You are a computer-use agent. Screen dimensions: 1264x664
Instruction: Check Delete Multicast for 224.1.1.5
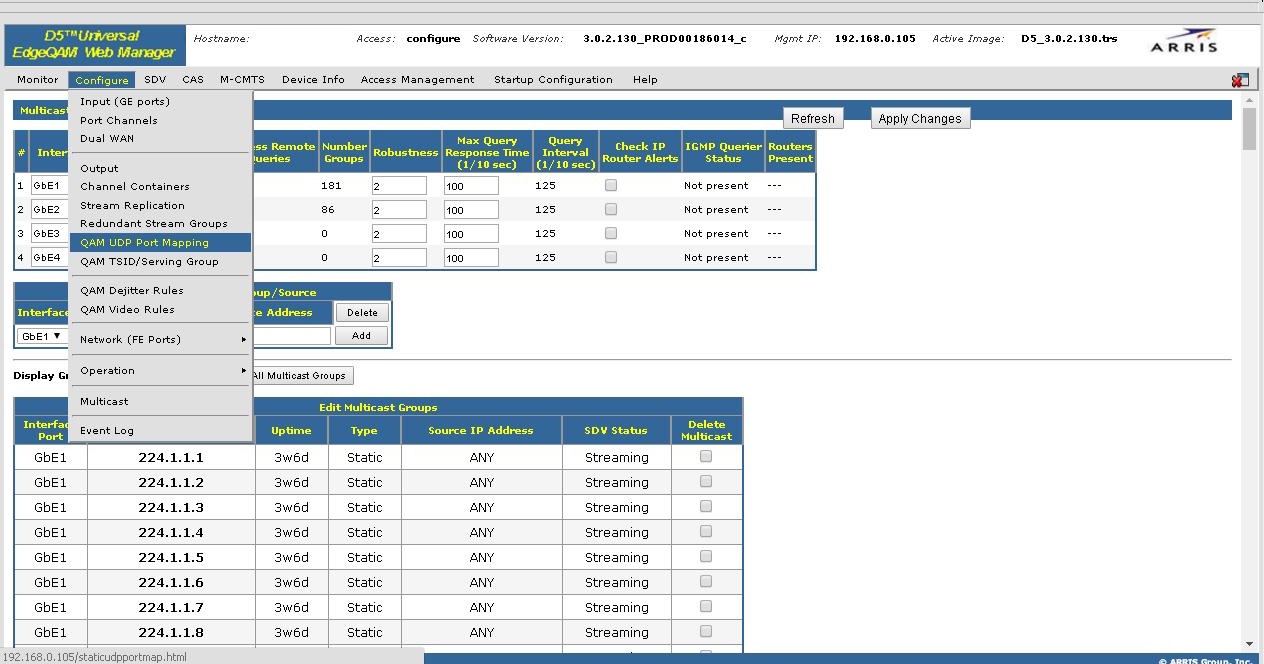[x=706, y=556]
